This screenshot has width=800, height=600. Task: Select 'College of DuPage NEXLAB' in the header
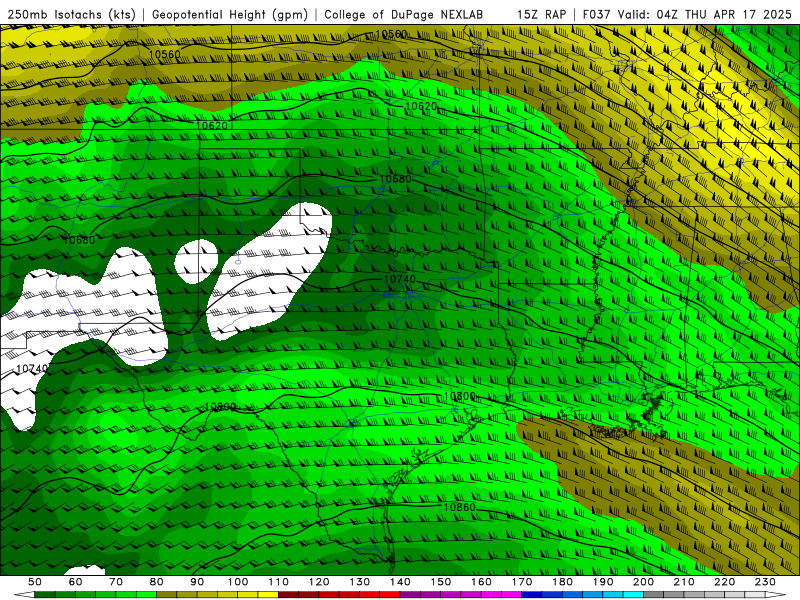pos(404,15)
